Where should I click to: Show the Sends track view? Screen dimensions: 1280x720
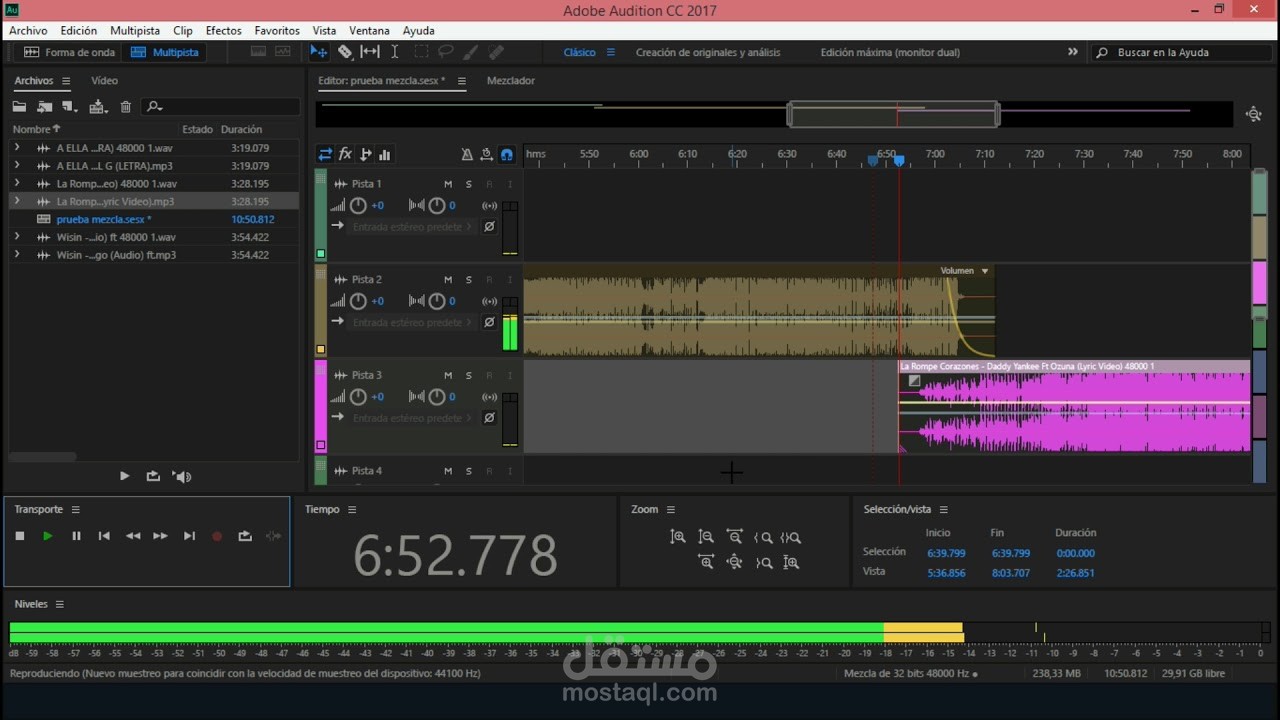coord(366,154)
